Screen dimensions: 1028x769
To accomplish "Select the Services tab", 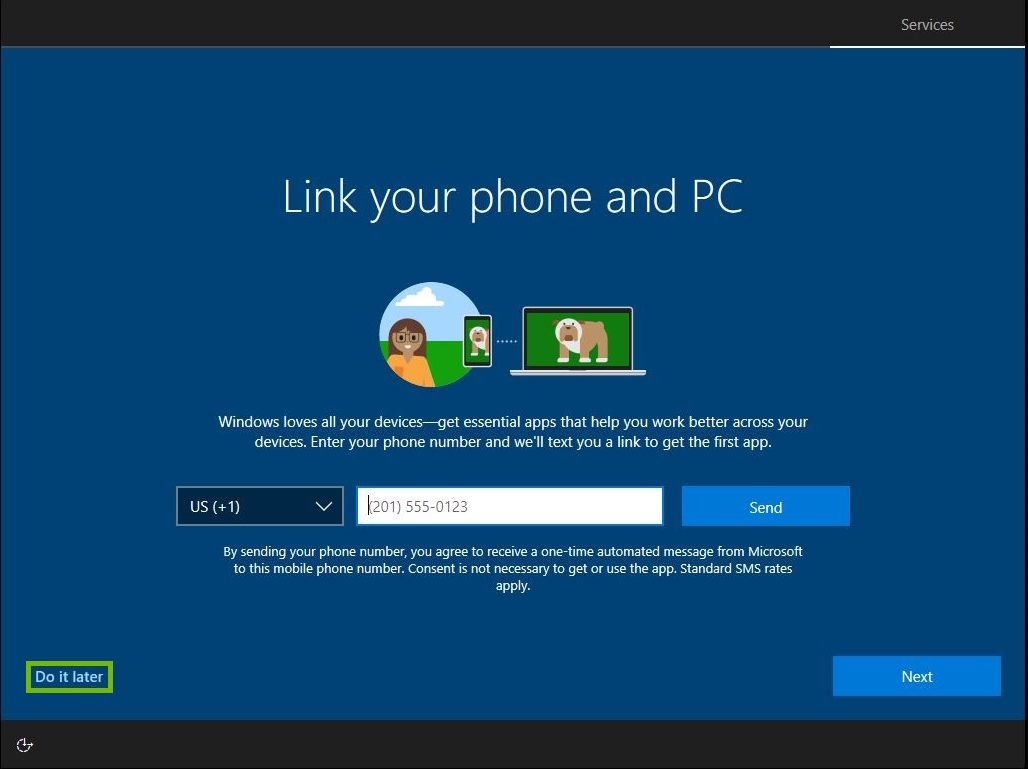I will (926, 25).
